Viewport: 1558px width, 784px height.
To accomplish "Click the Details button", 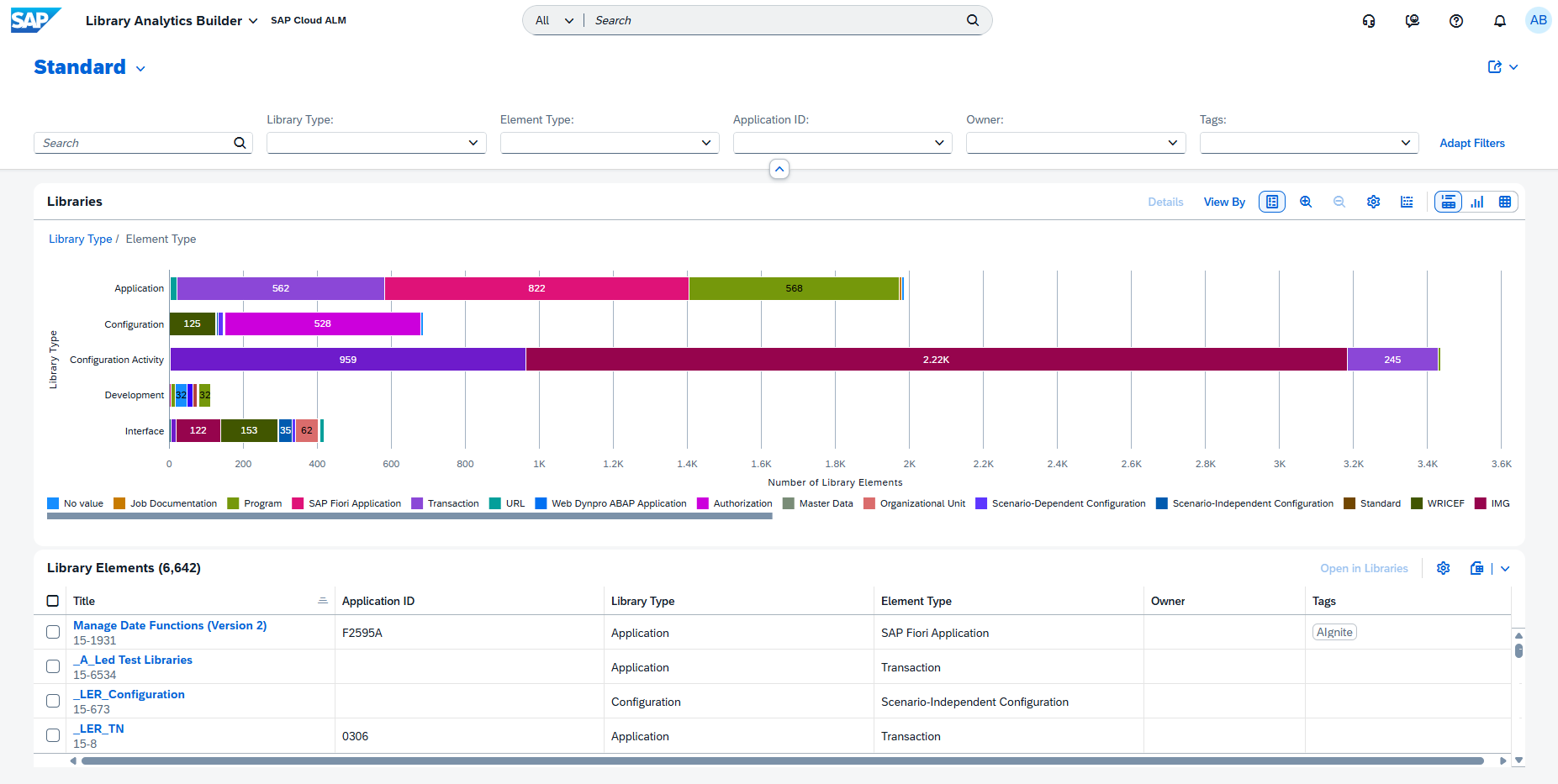I will point(1165,202).
